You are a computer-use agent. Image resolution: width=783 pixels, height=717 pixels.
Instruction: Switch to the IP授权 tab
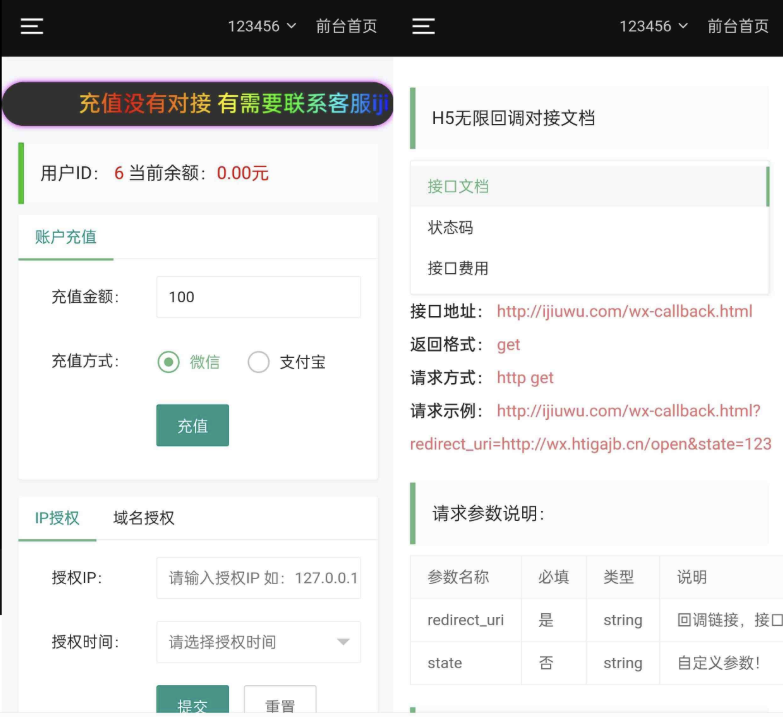[x=57, y=518]
